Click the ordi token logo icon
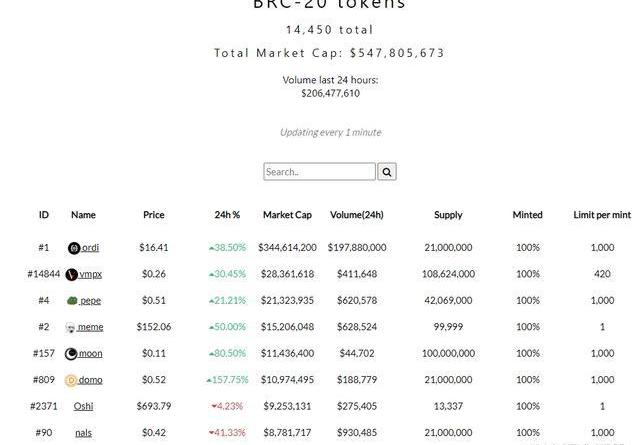Image resolution: width=640 pixels, height=445 pixels. pyautogui.click(x=74, y=248)
